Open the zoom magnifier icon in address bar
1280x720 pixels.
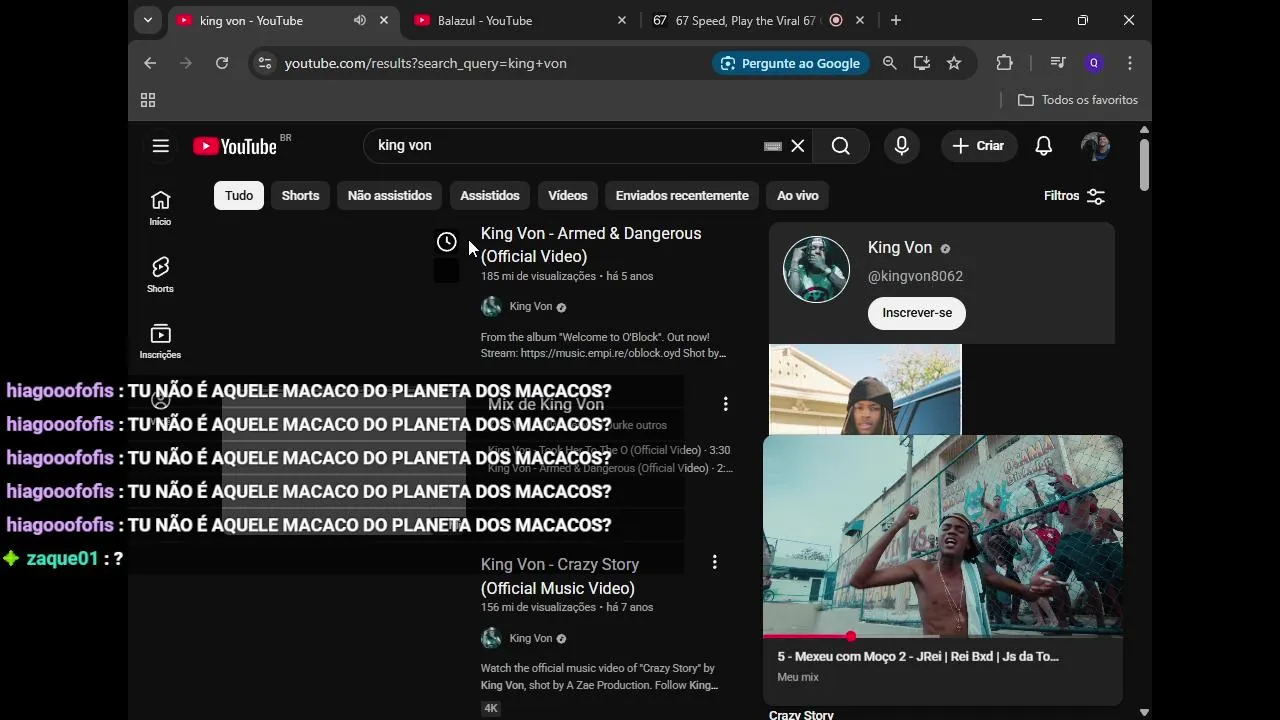click(890, 63)
